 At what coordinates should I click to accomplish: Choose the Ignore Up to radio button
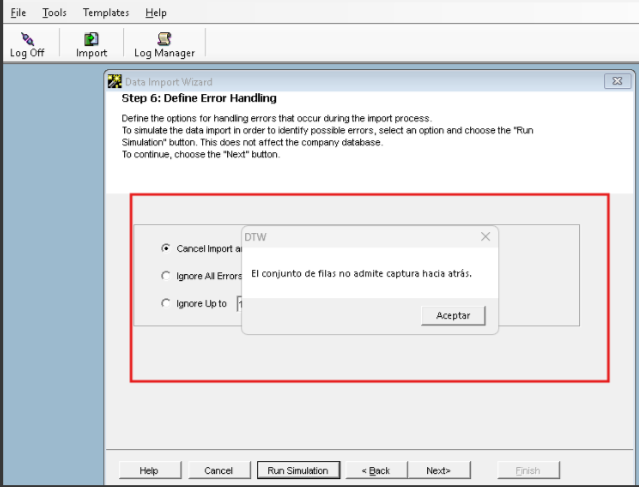coord(166,304)
